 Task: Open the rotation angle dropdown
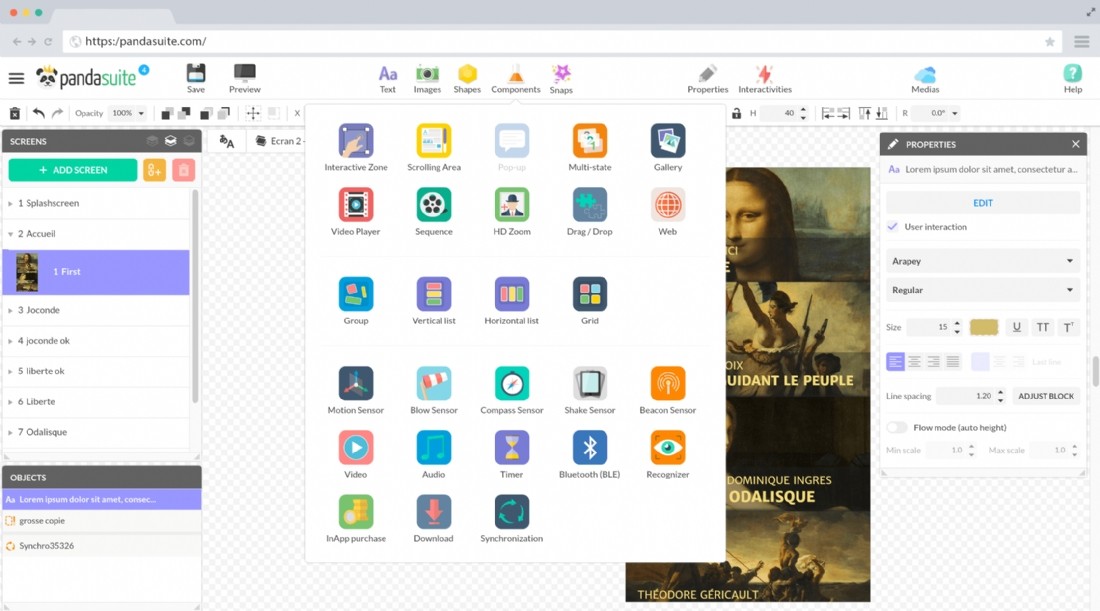(x=955, y=113)
